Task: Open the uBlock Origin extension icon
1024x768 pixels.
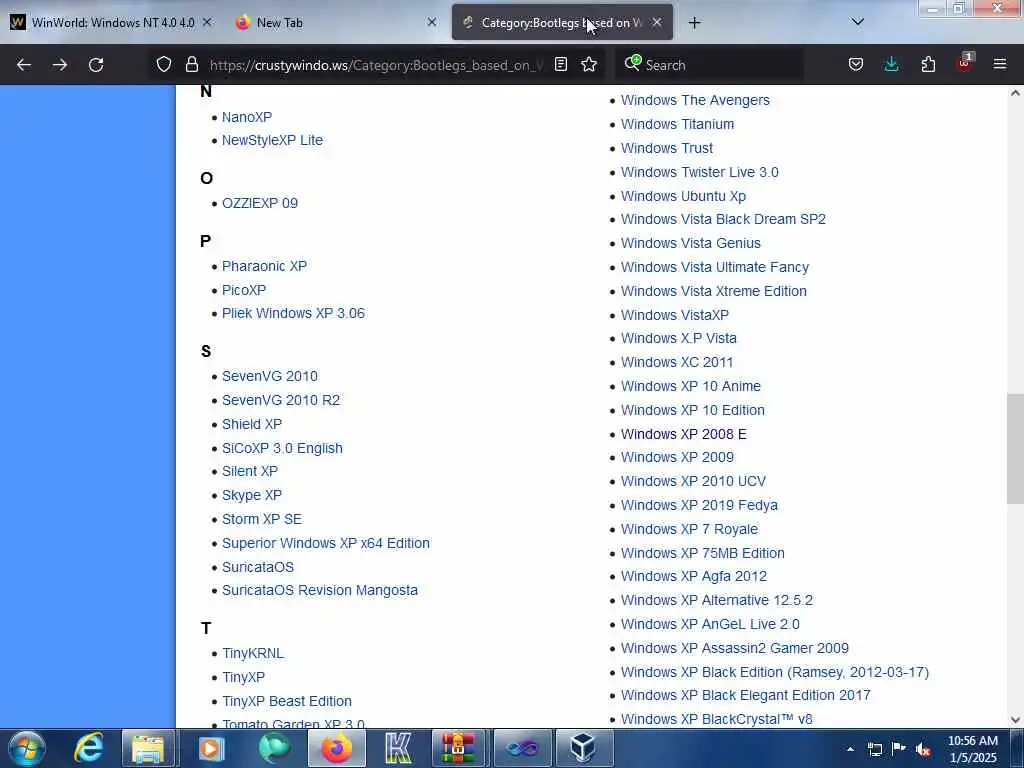Action: point(965,63)
